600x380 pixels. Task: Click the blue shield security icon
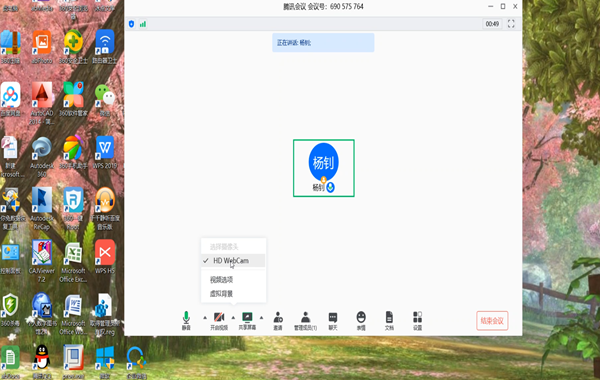(131, 24)
